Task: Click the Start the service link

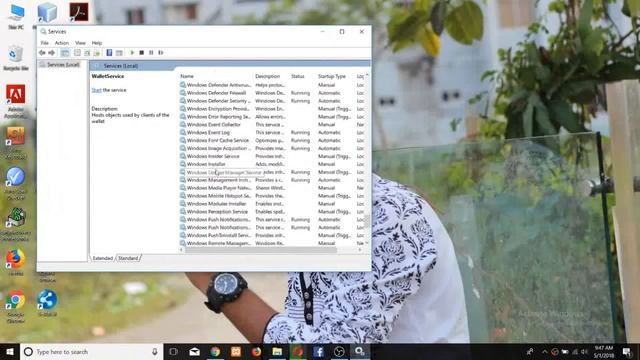Action: tap(96, 90)
